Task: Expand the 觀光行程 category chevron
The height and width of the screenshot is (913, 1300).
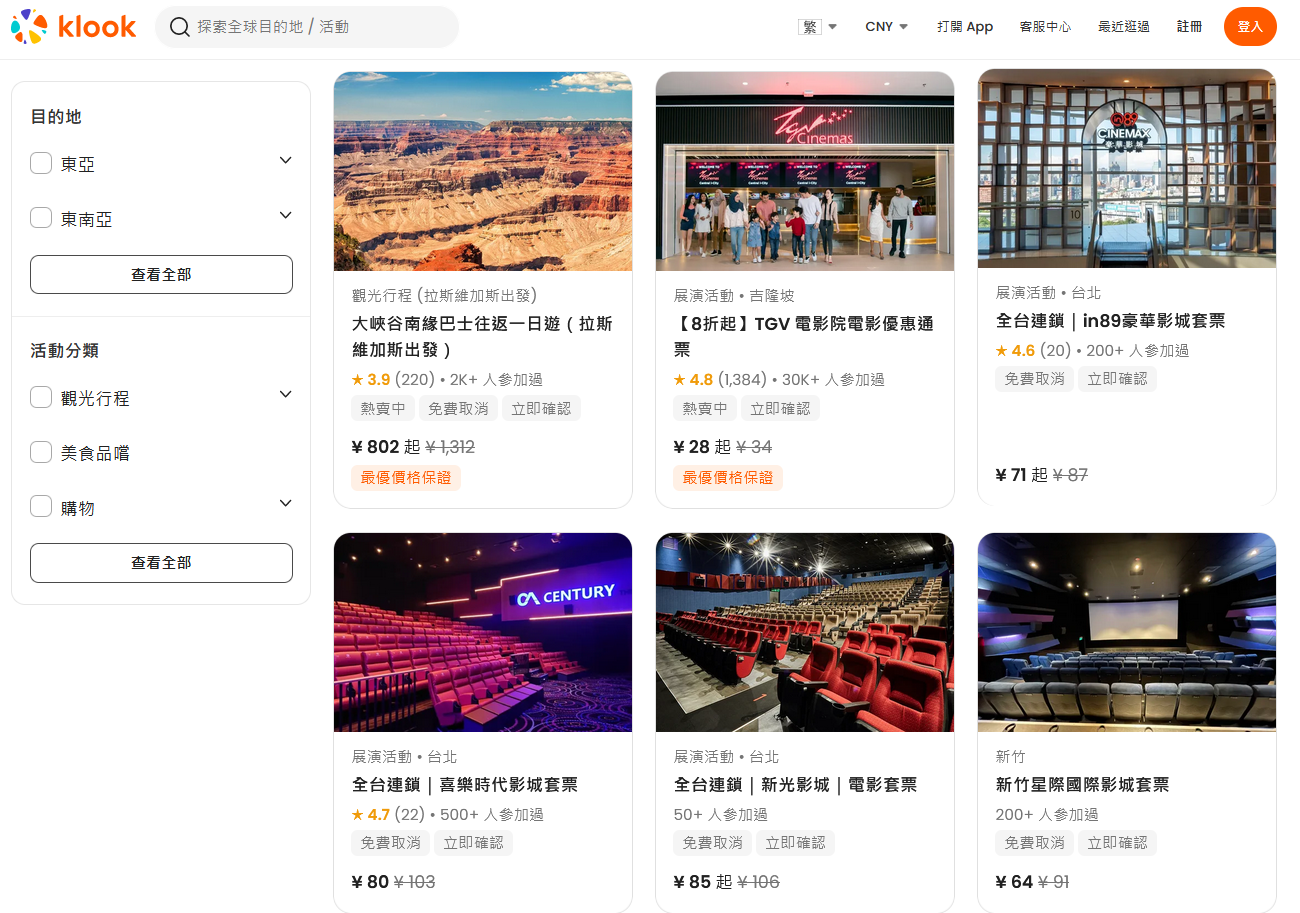Action: tap(285, 394)
